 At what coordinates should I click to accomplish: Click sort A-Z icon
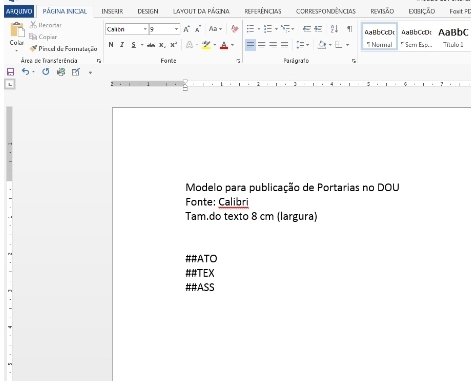click(334, 29)
